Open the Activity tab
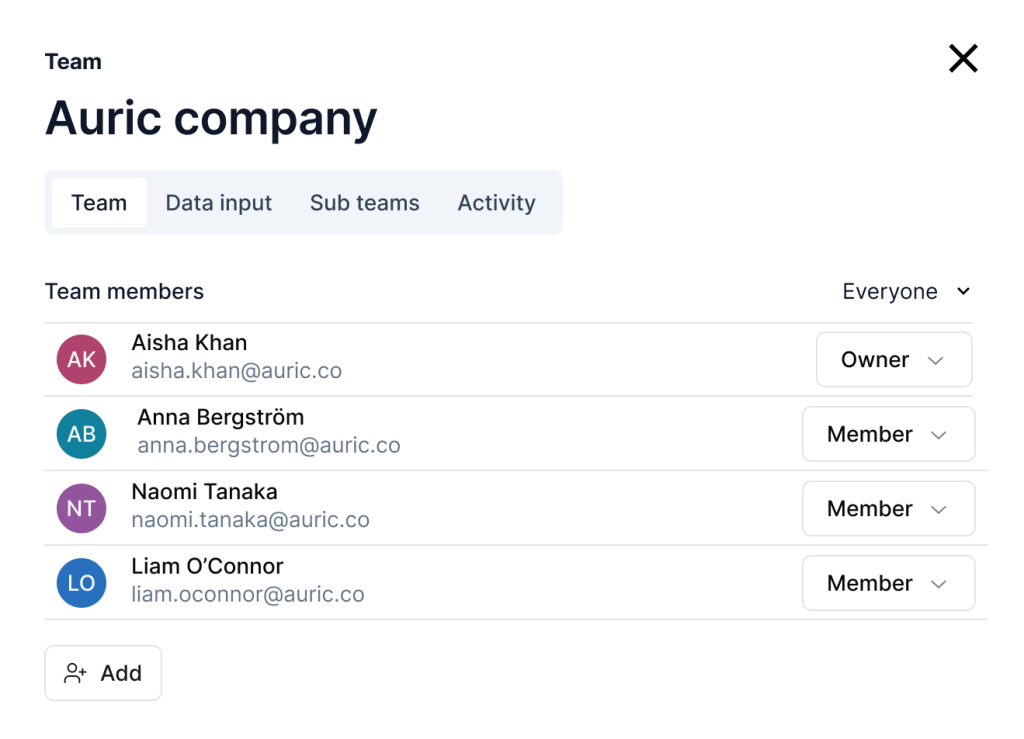The image size is (1024, 739). [496, 203]
